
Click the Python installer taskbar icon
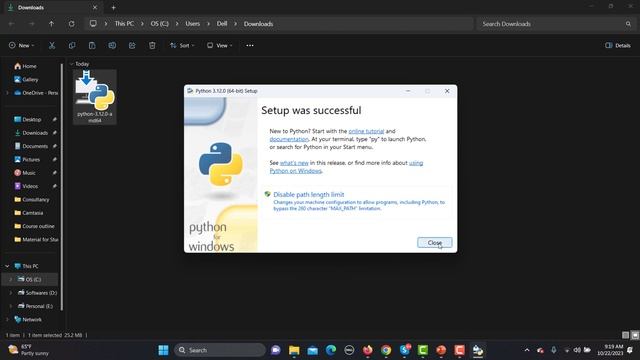[478, 350]
